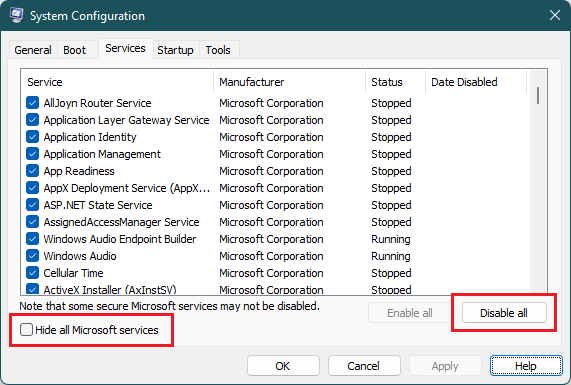
Task: Click Stopped status of ASP.NET State Service
Action: coord(391,205)
